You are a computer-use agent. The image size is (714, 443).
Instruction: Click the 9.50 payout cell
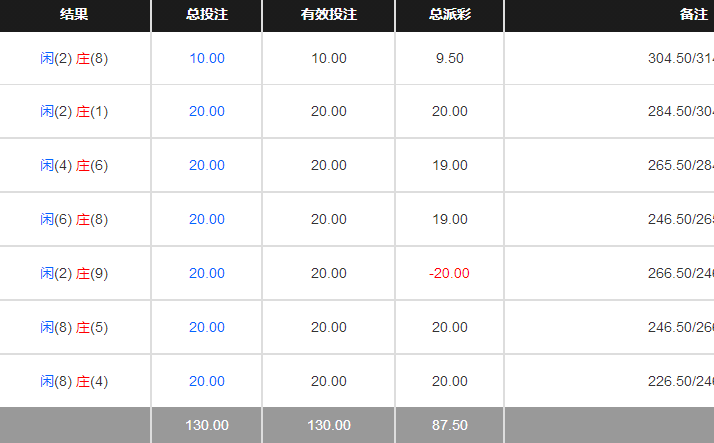point(449,58)
